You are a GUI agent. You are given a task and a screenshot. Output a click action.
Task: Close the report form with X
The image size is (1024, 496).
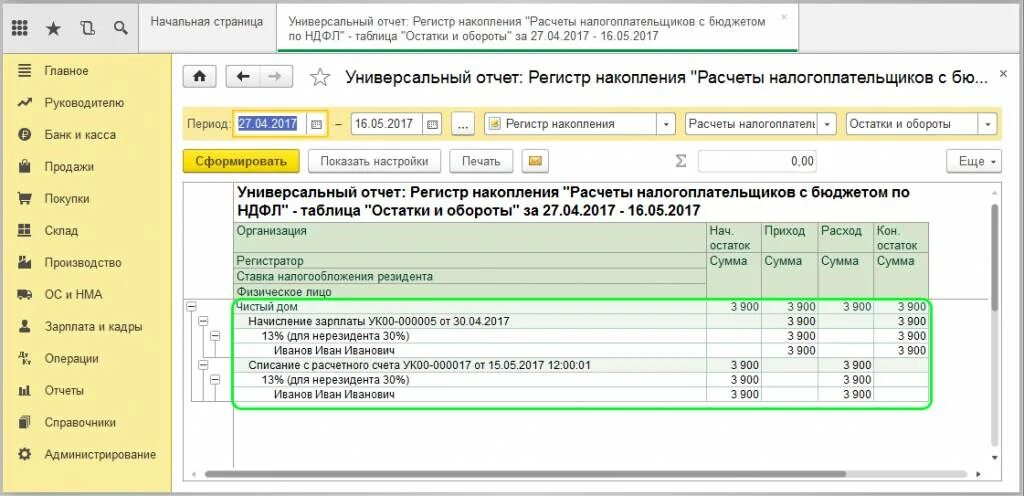(x=1004, y=75)
